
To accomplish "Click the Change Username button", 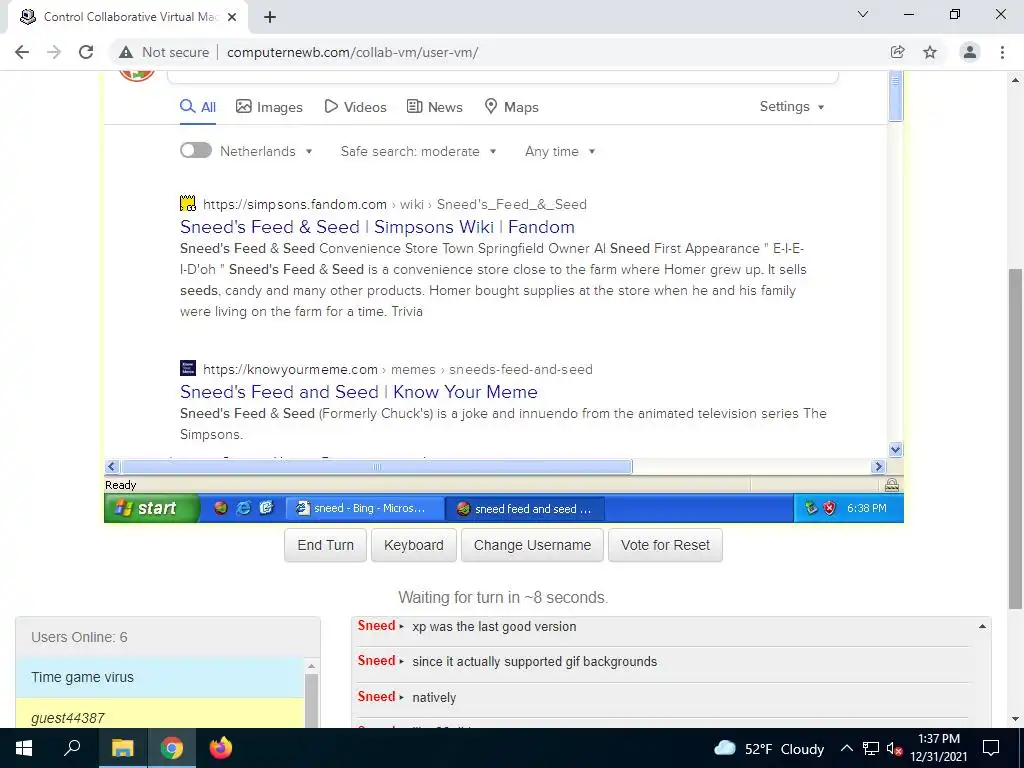I will [x=532, y=545].
